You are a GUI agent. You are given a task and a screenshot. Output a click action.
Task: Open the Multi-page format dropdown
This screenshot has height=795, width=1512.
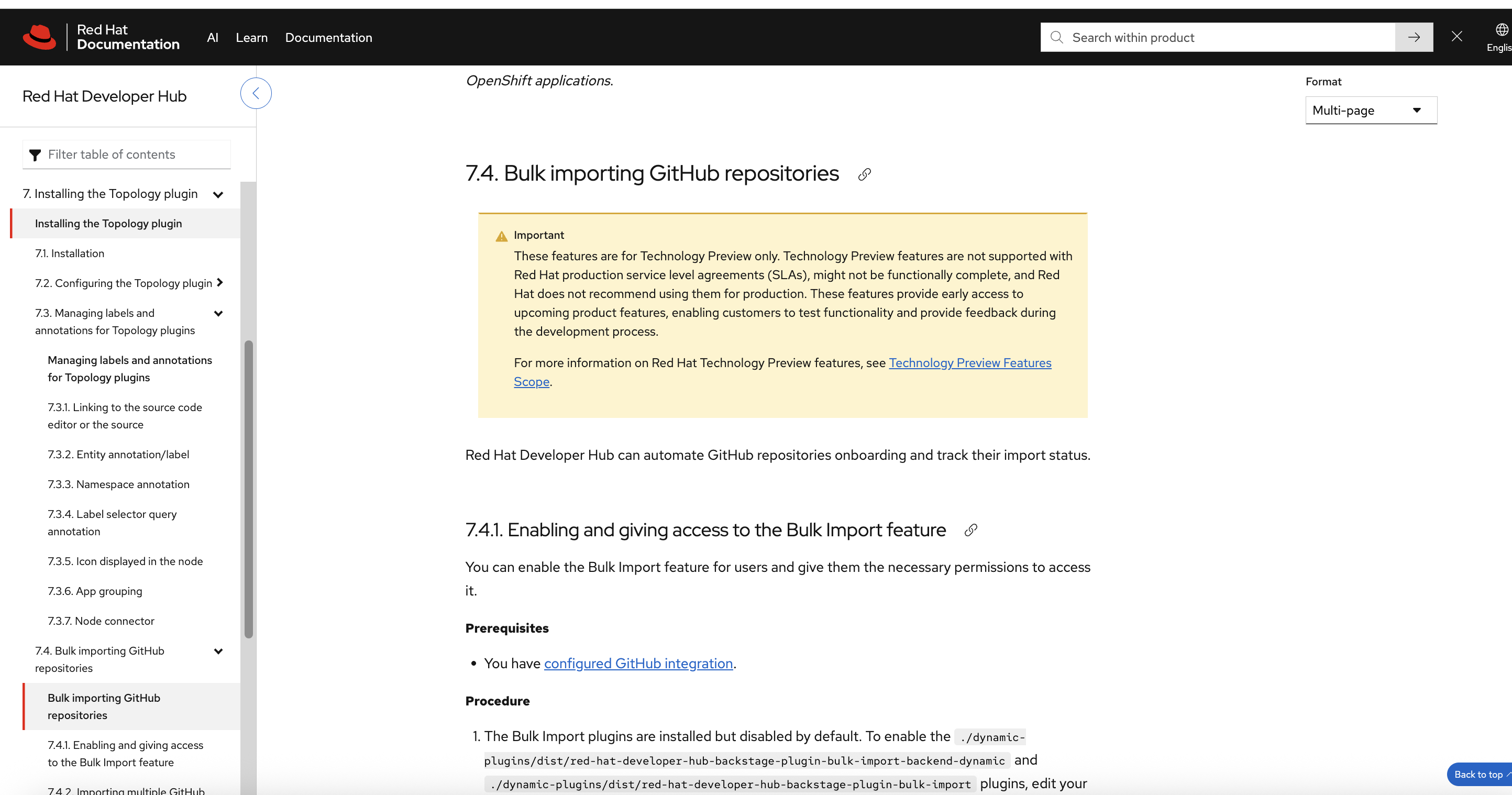1371,111
